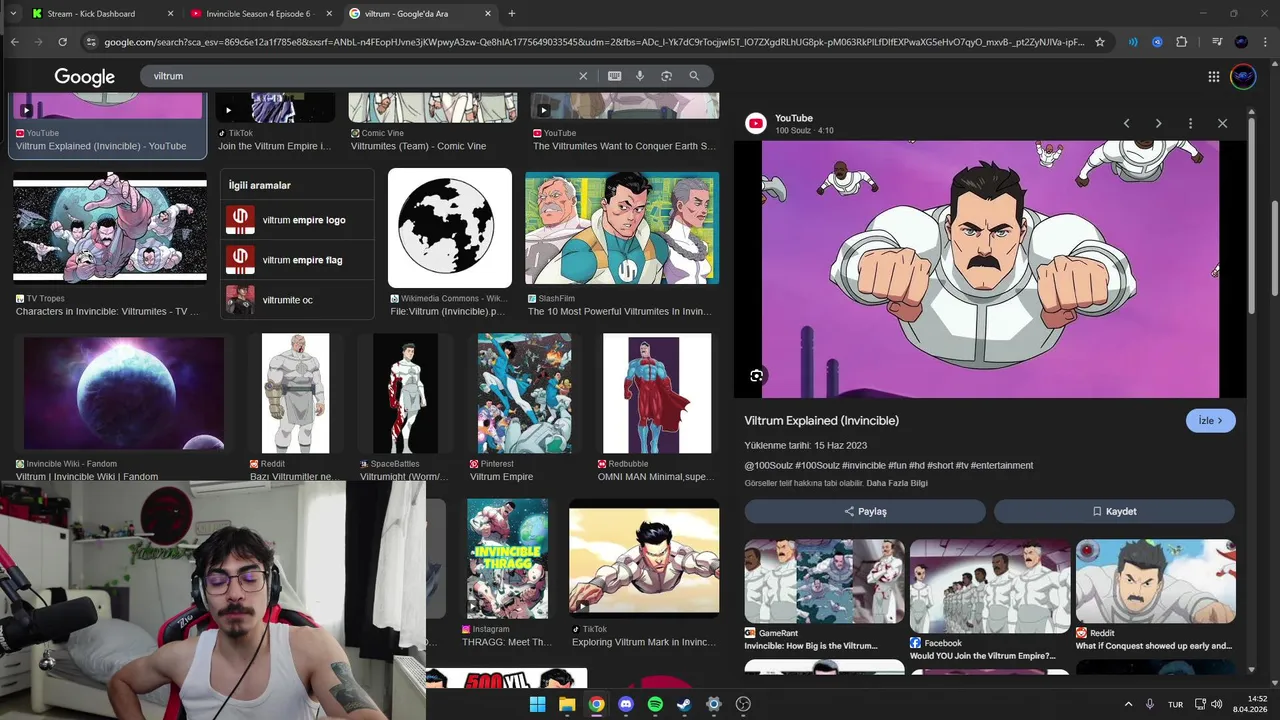Click the Kaydet save button
This screenshot has height=720, width=1280.
tap(1114, 511)
